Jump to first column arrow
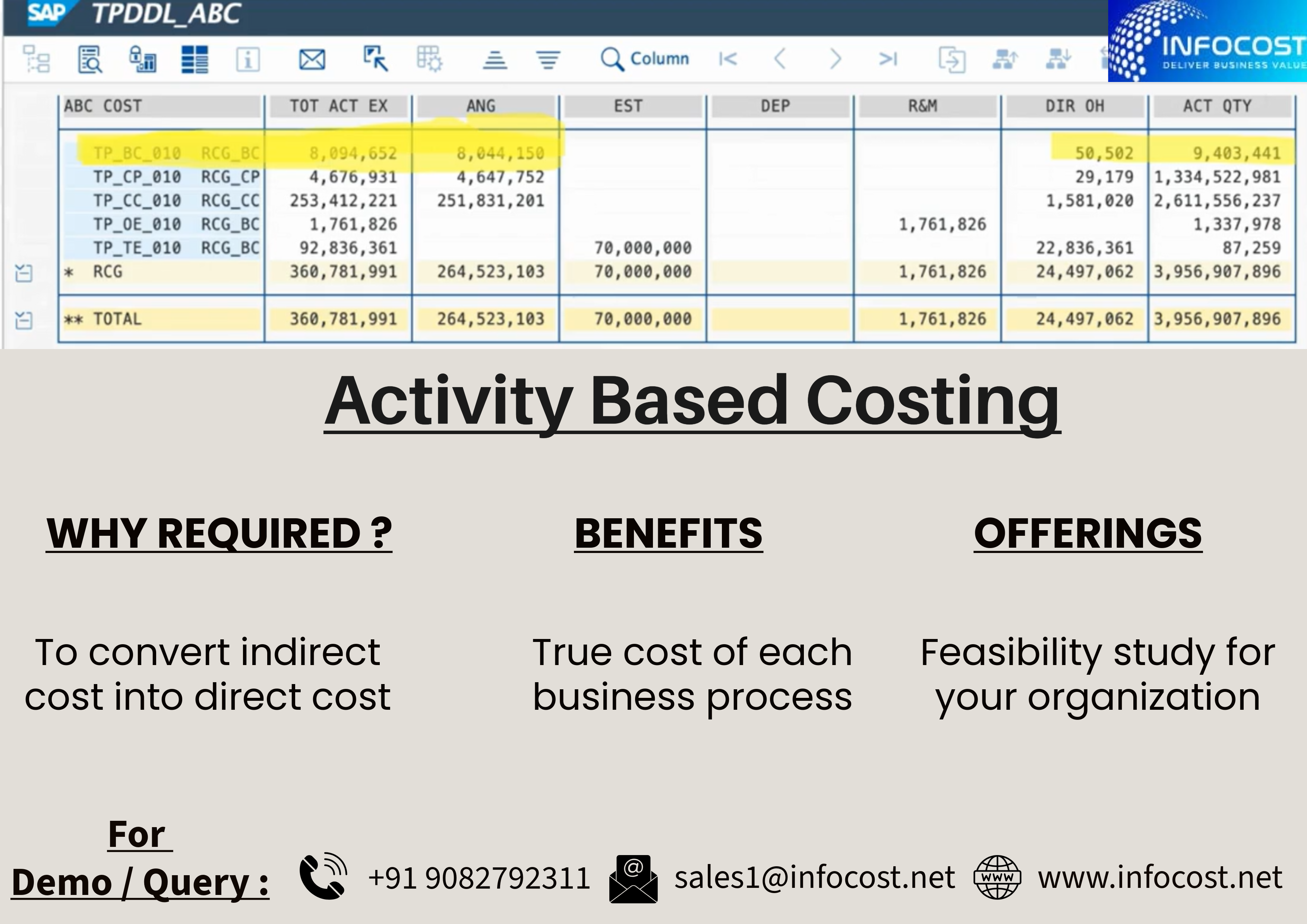This screenshot has height=924, width=1307. click(x=728, y=59)
